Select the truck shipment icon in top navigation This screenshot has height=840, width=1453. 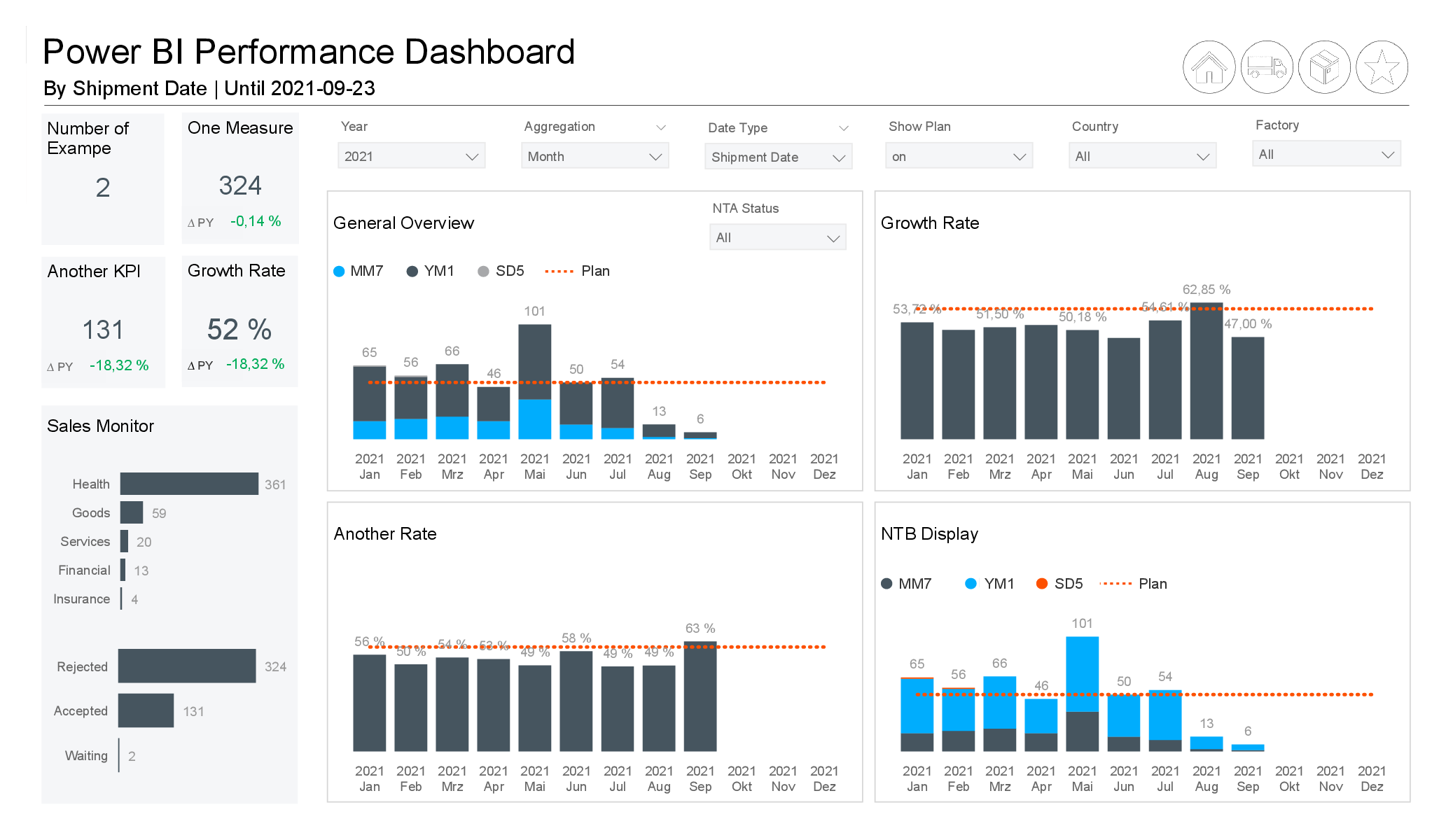[x=1267, y=66]
